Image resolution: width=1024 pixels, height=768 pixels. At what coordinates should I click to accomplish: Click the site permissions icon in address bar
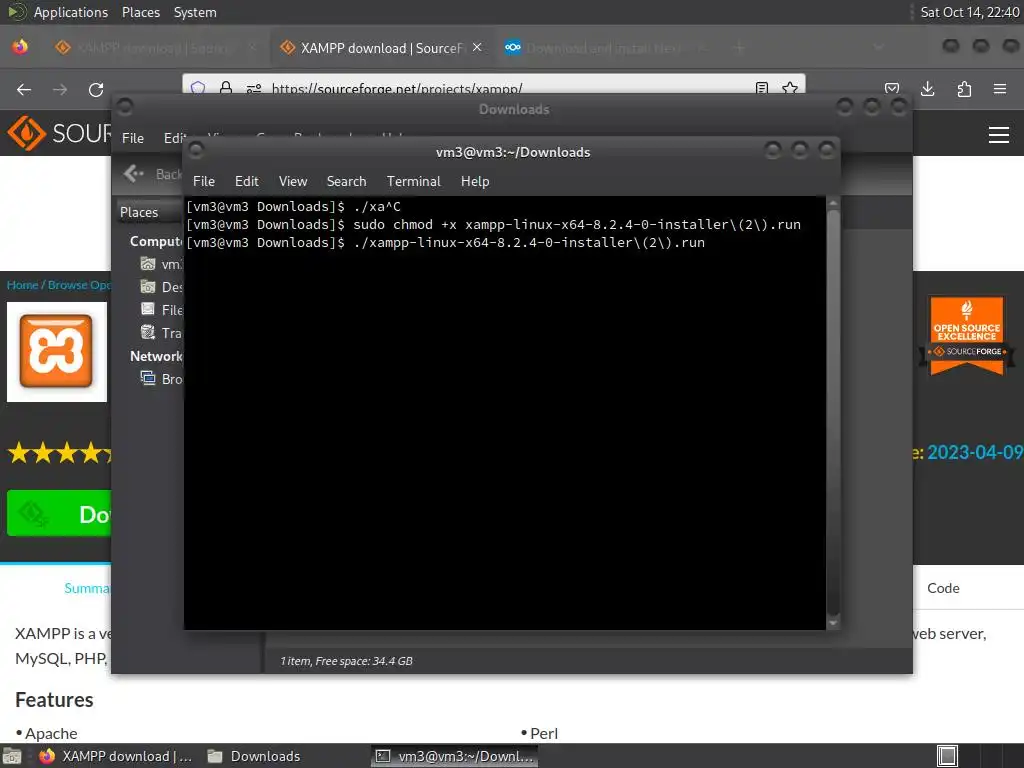[253, 88]
